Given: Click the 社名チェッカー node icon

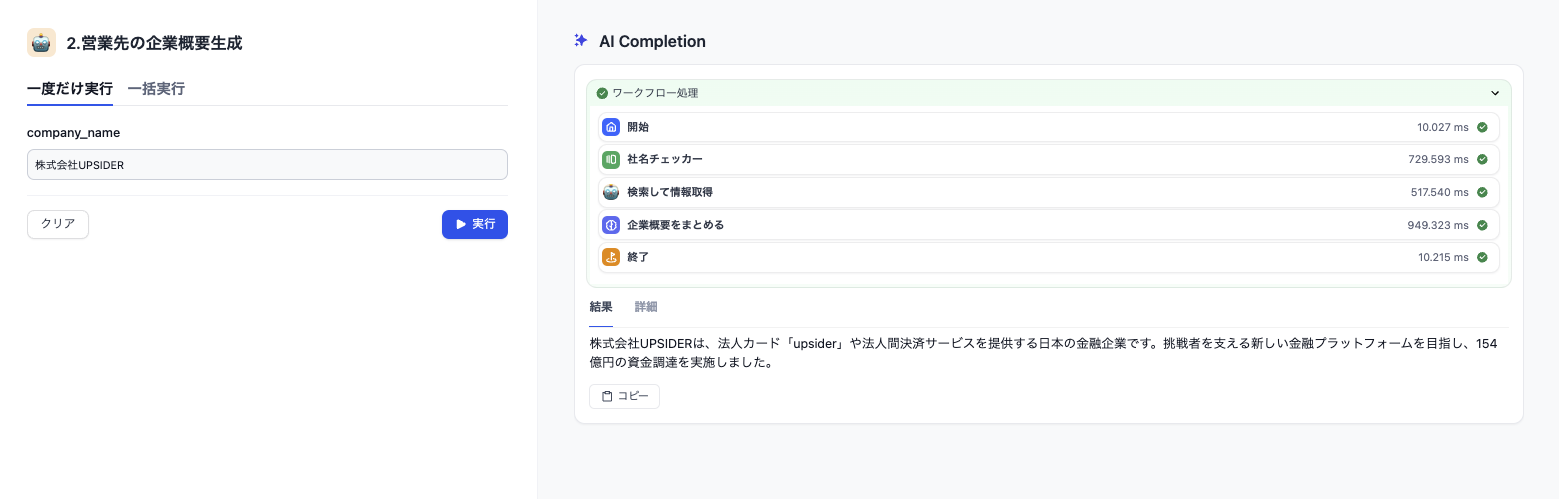Looking at the screenshot, I should click(611, 160).
